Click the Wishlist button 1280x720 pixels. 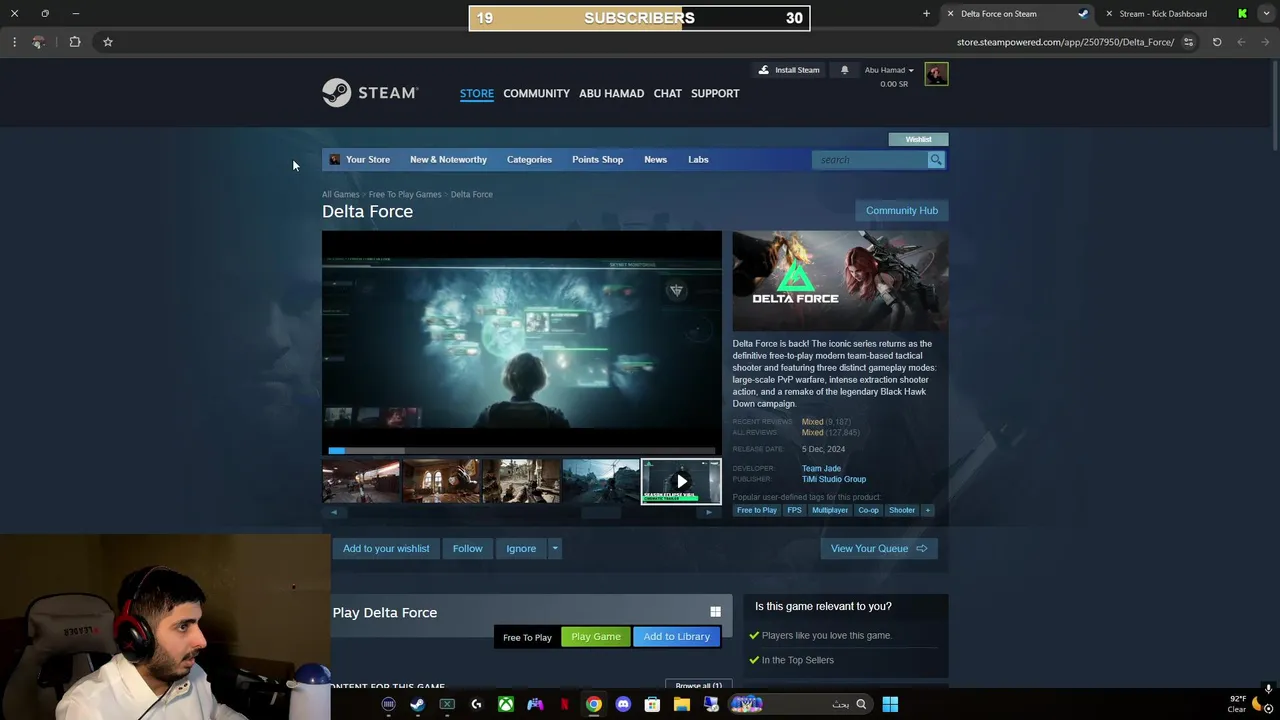coord(918,139)
